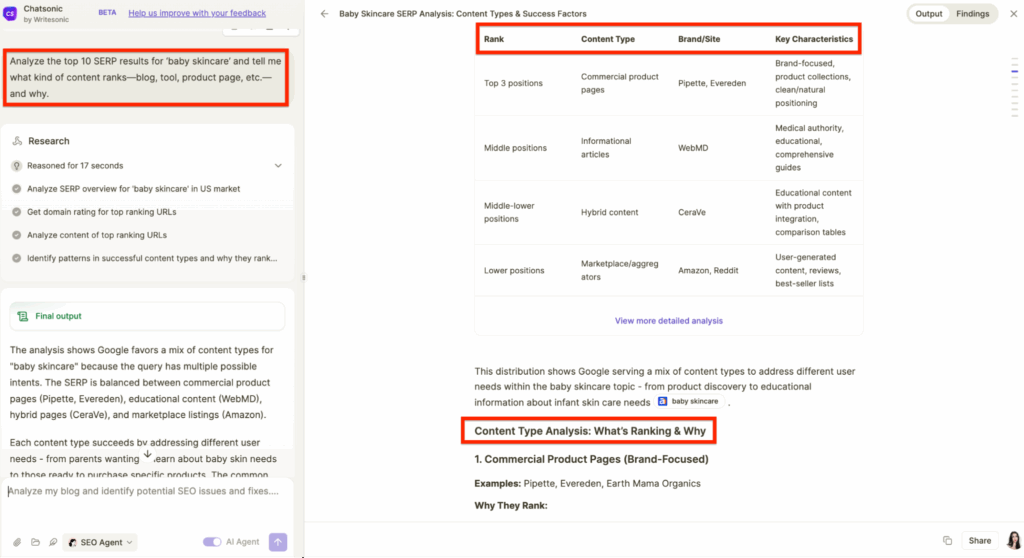Select 'Identify patterns in successful content types' step

pyautogui.click(x=152, y=258)
